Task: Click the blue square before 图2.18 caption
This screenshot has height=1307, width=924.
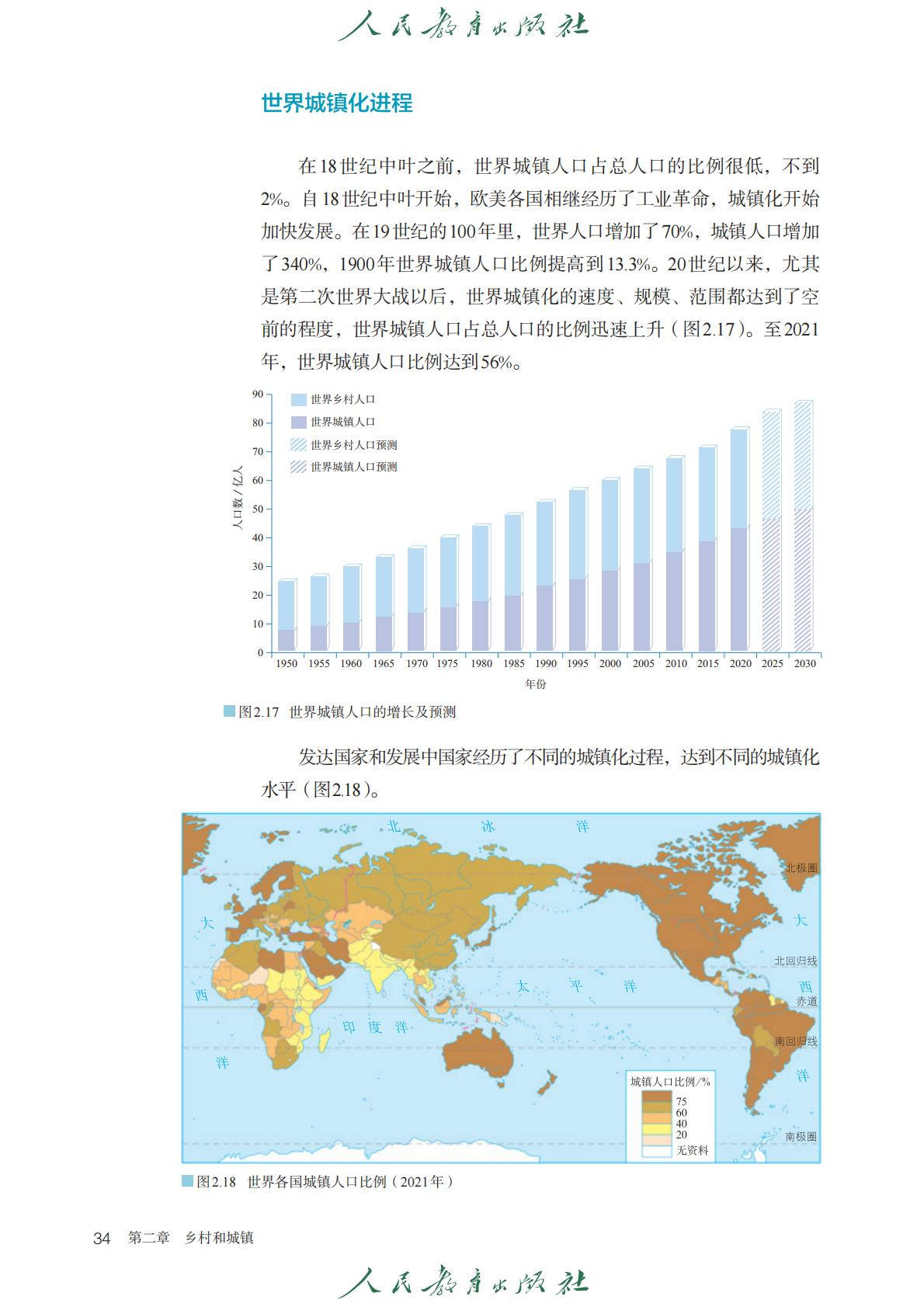Action: point(187,1181)
